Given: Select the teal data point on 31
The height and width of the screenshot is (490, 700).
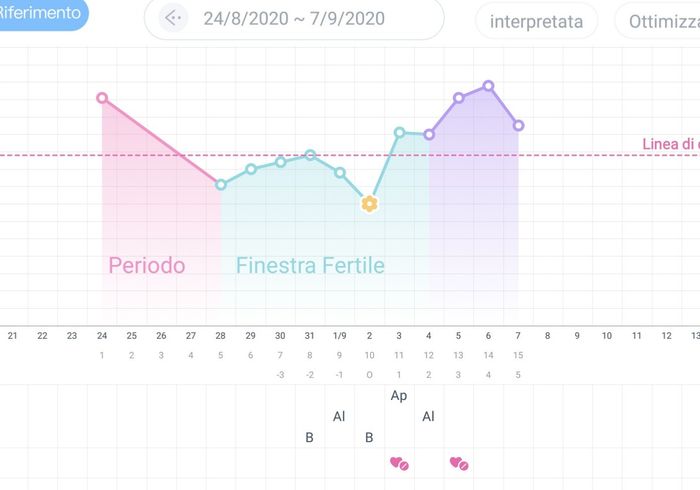Looking at the screenshot, I should (x=311, y=155).
